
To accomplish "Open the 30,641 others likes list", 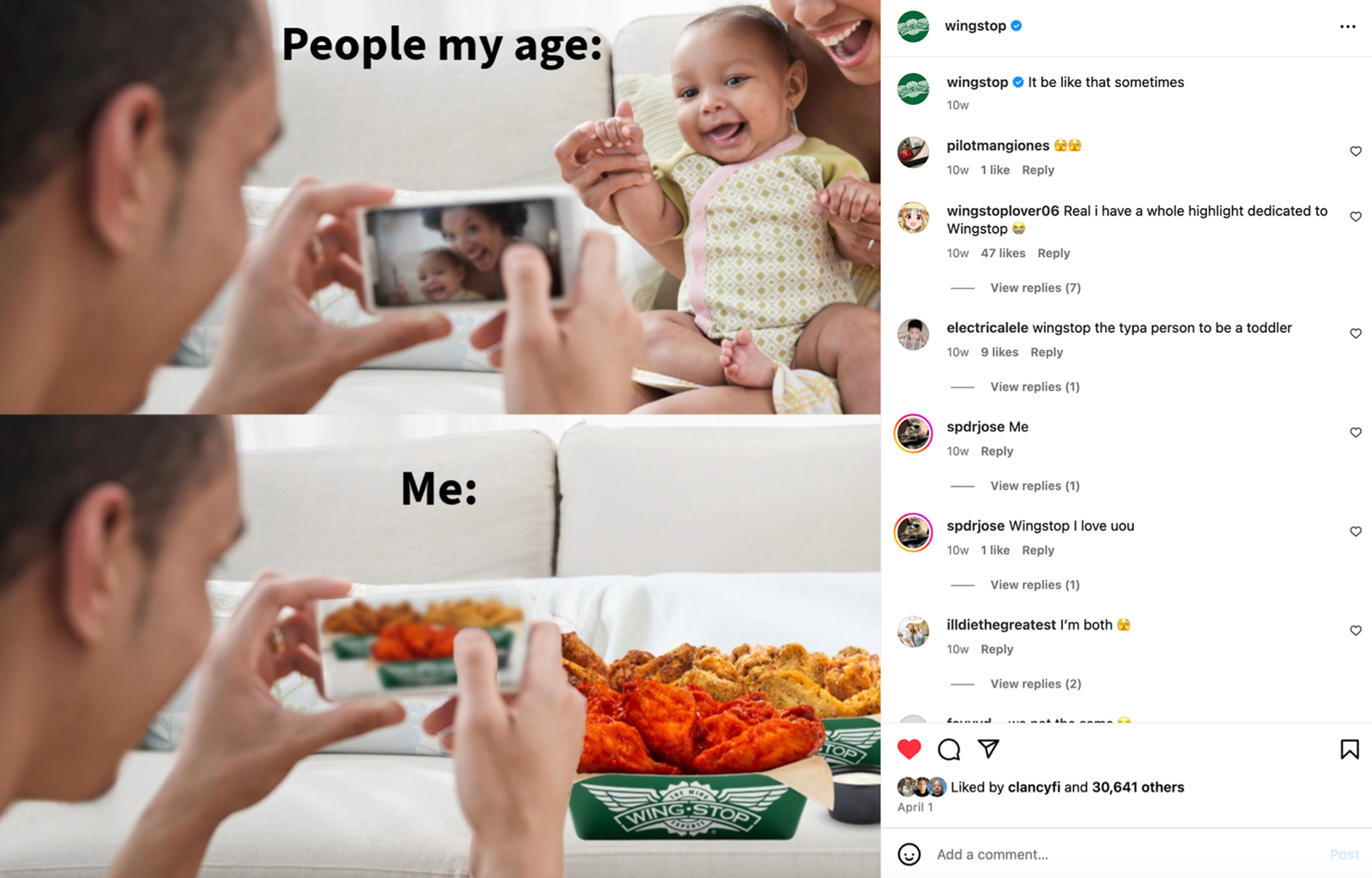I will (x=1138, y=787).
